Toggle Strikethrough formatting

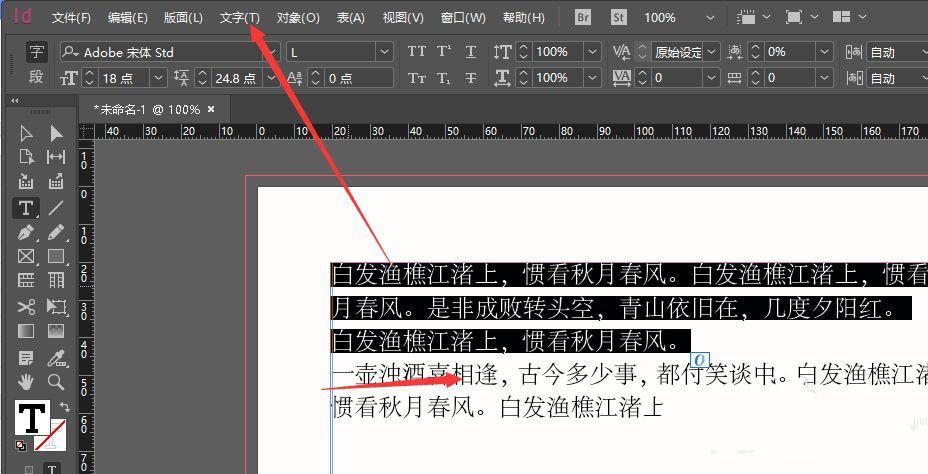coord(471,78)
